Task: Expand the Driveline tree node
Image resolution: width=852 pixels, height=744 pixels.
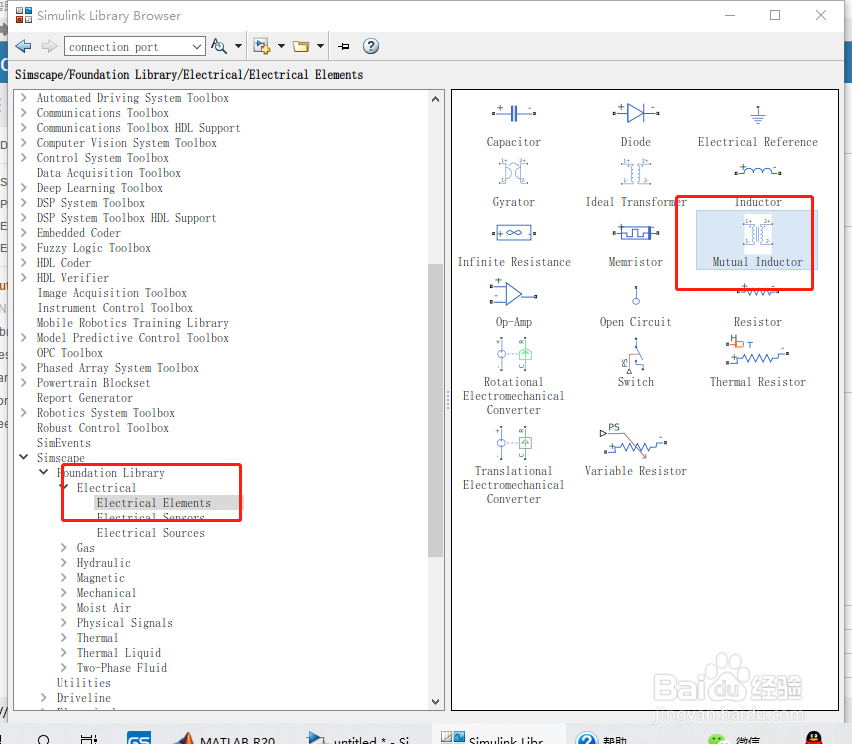Action: tap(43, 697)
